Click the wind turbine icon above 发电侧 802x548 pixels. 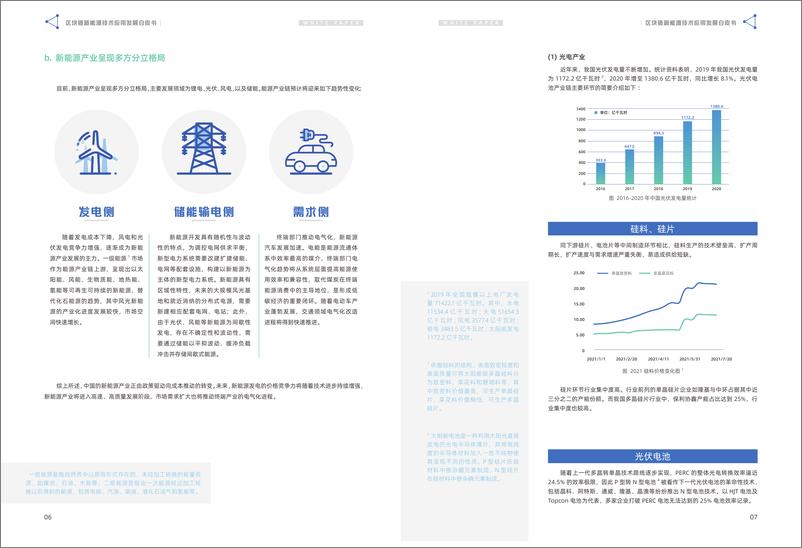(96, 152)
